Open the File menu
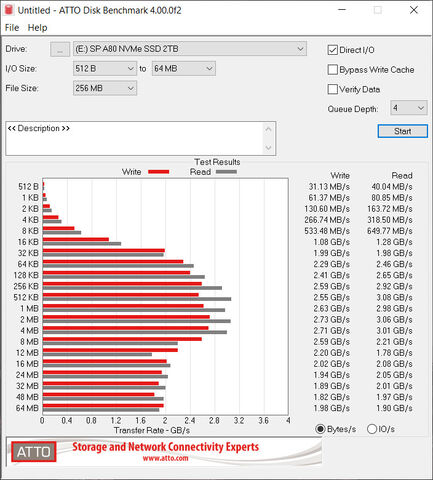 12,28
